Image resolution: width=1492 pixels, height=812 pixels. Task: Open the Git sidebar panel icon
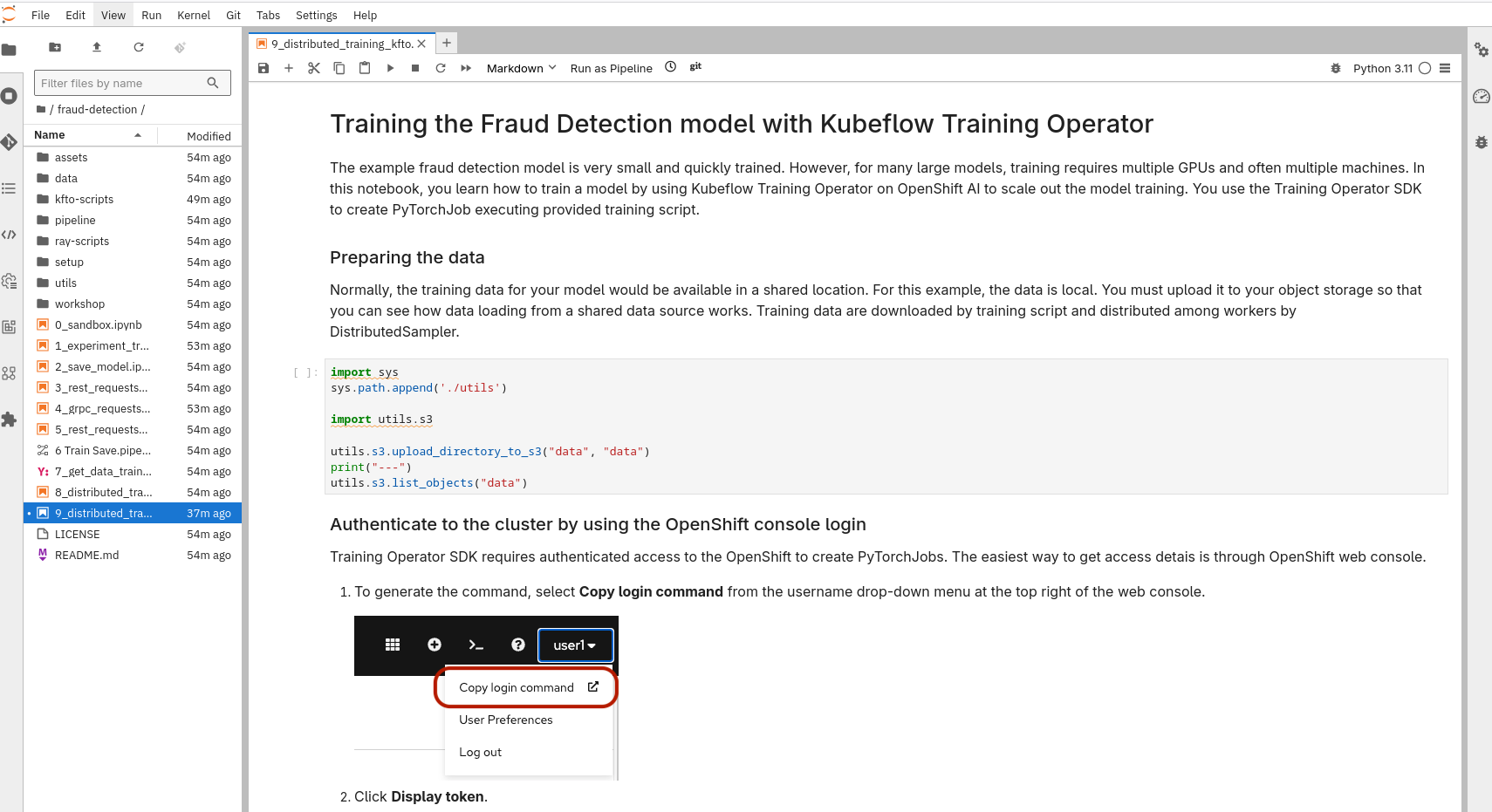tap(9, 141)
